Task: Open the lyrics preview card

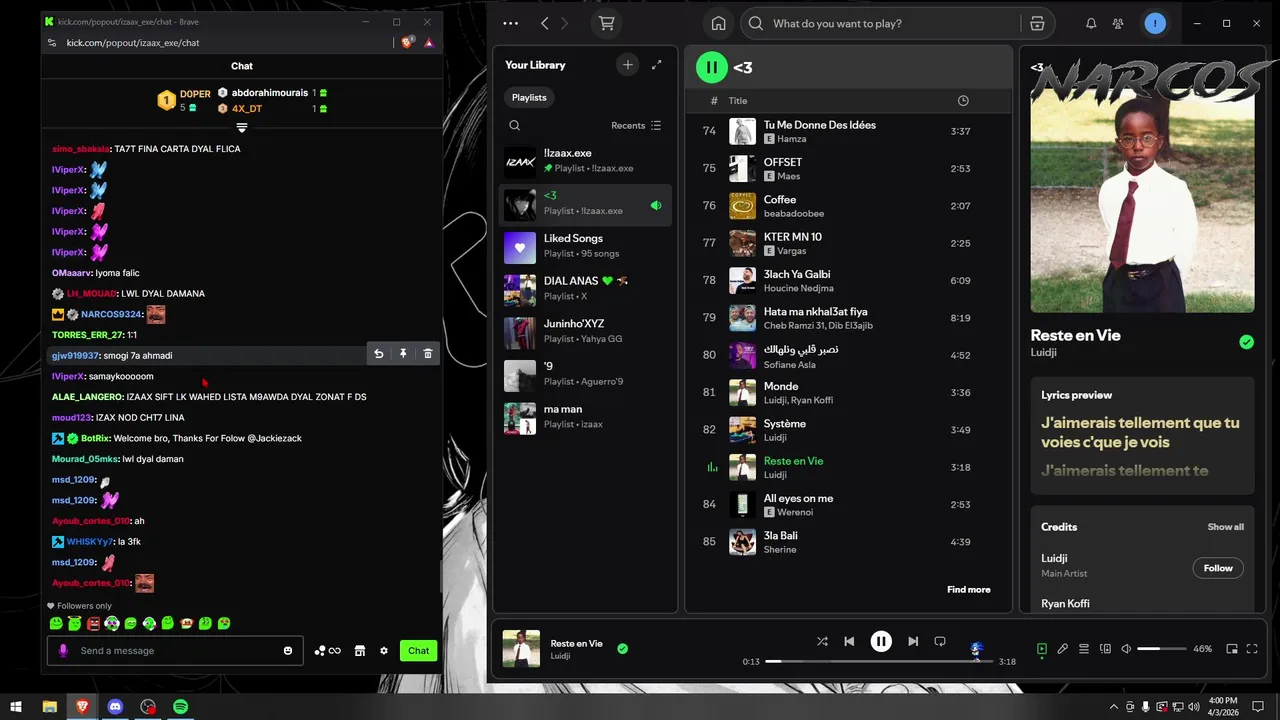Action: pyautogui.click(x=1142, y=435)
